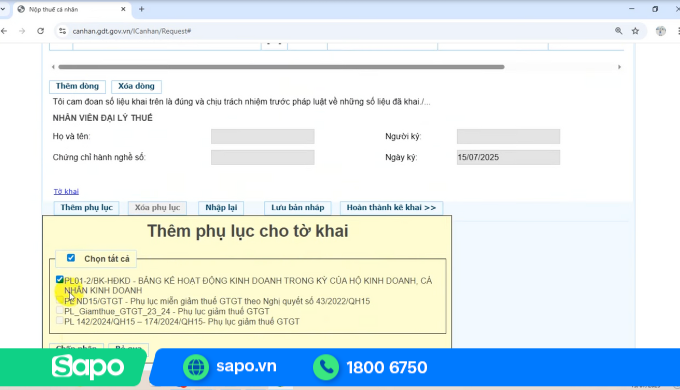Click the browser back arrow
Image resolution: width=680 pixels, height=390 pixels.
point(4,31)
